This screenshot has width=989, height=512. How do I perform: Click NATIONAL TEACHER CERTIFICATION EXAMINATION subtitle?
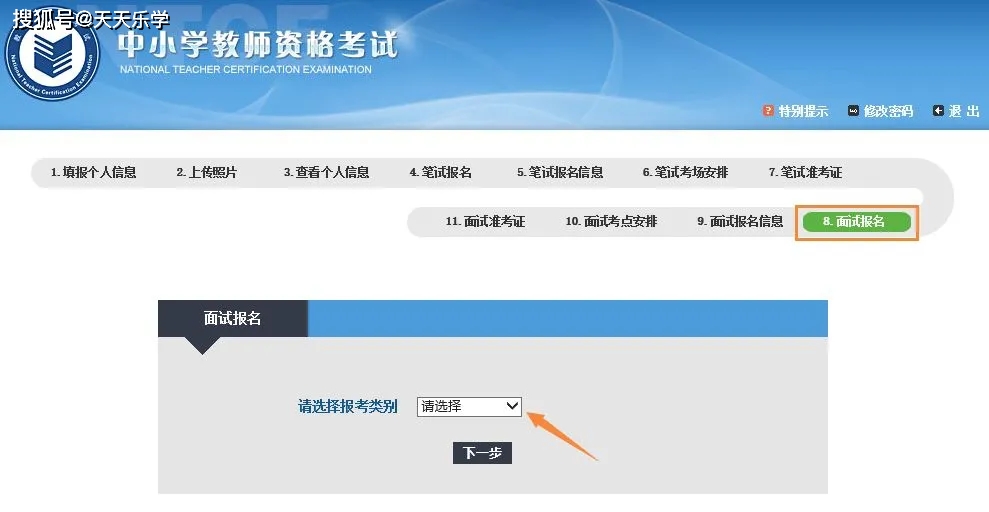tap(245, 69)
